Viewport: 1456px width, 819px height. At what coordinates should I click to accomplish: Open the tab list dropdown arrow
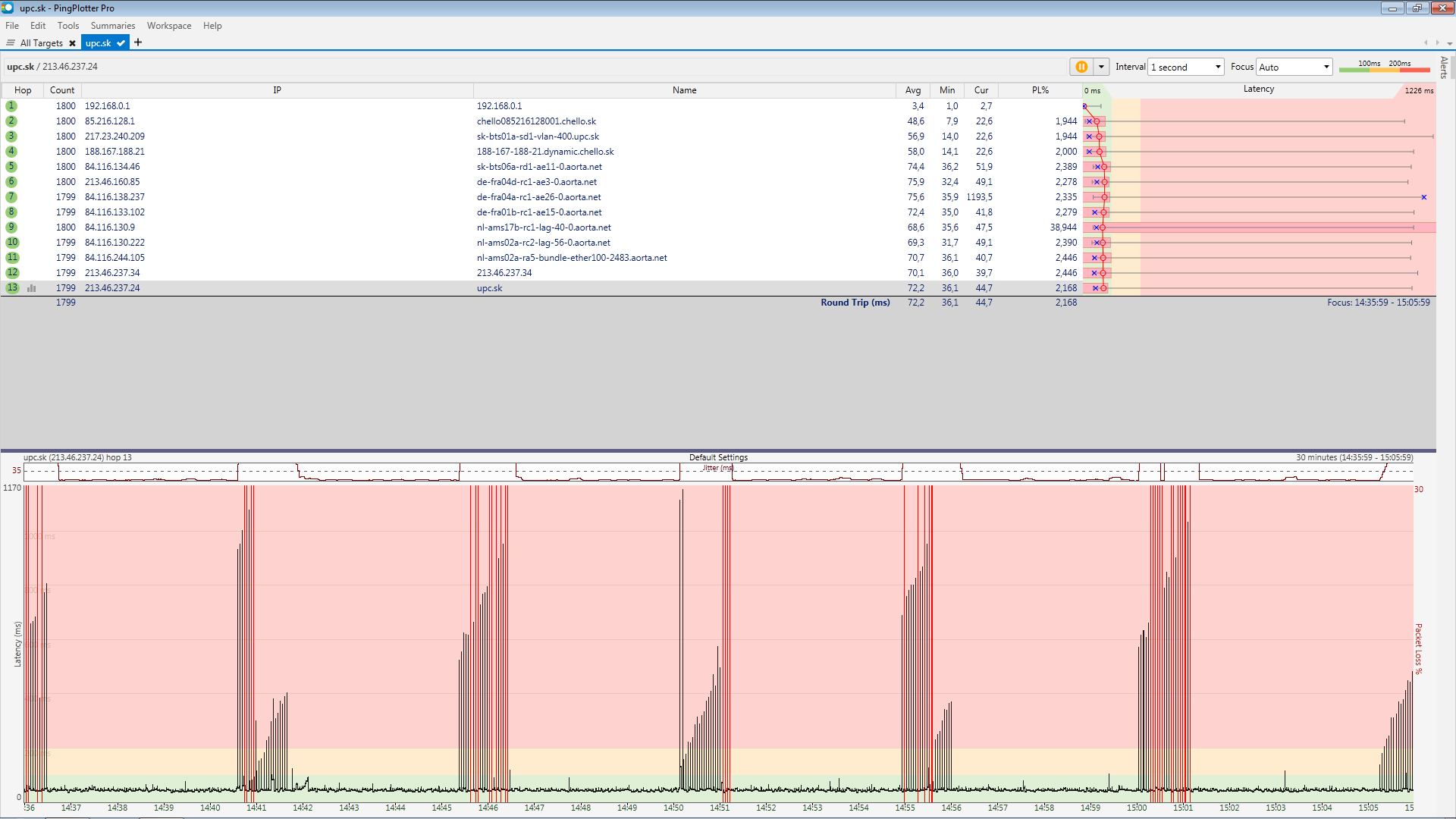click(x=1449, y=43)
